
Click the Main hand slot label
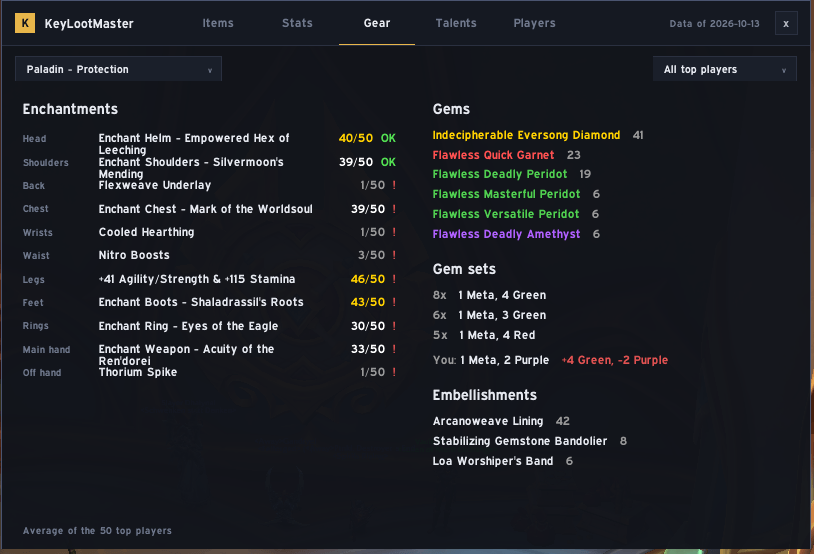[46, 349]
